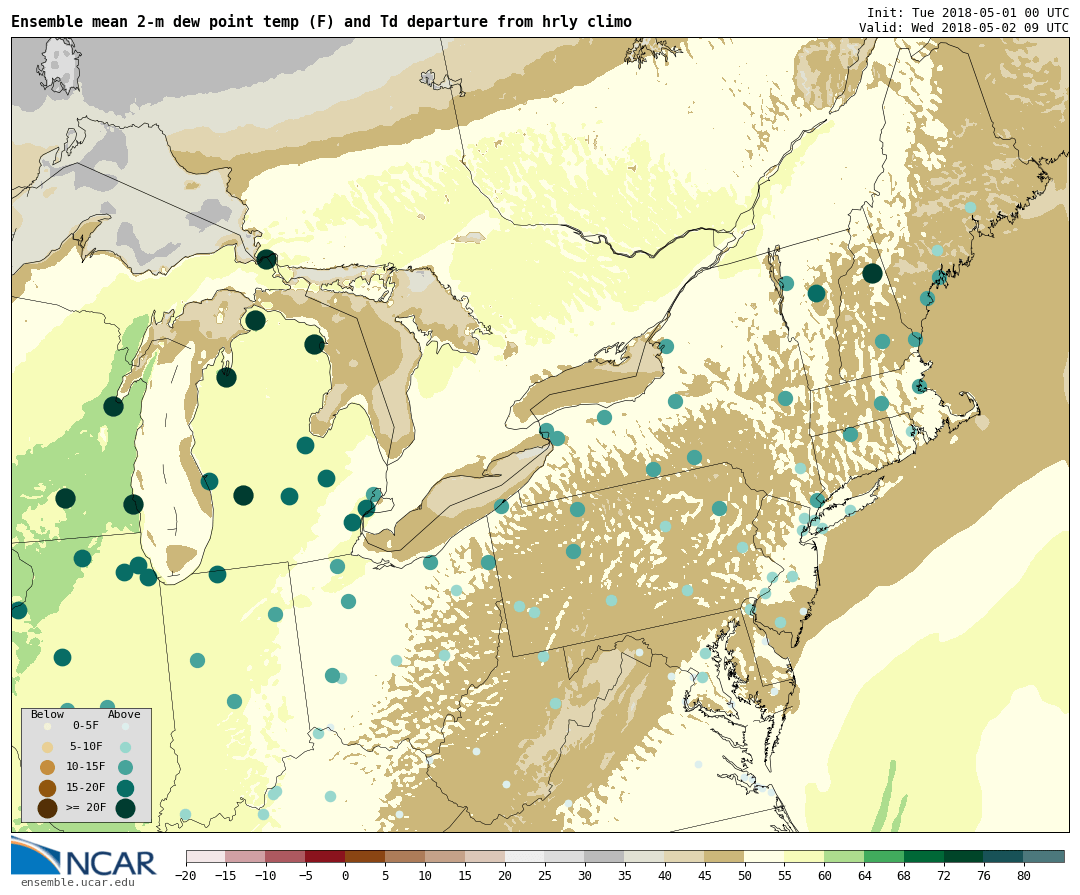
Task: Click the map title about ensemble mean dew point
Action: 321,22
